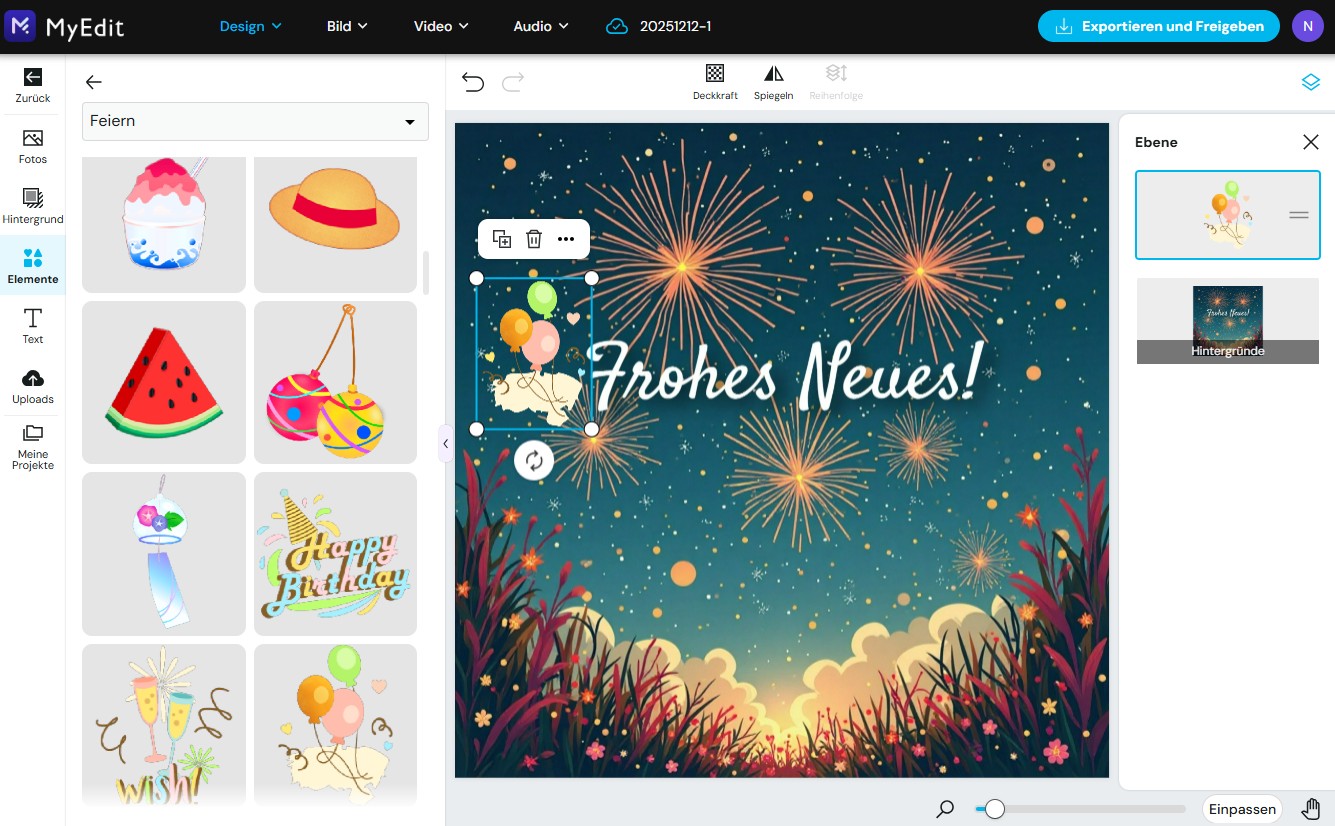The width and height of the screenshot is (1335, 826).
Task: Click Exportieren und Freigeben button
Action: pos(1159,26)
